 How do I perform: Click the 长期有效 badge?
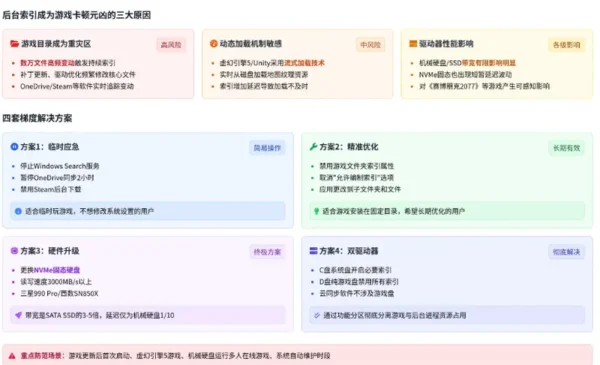click(567, 148)
